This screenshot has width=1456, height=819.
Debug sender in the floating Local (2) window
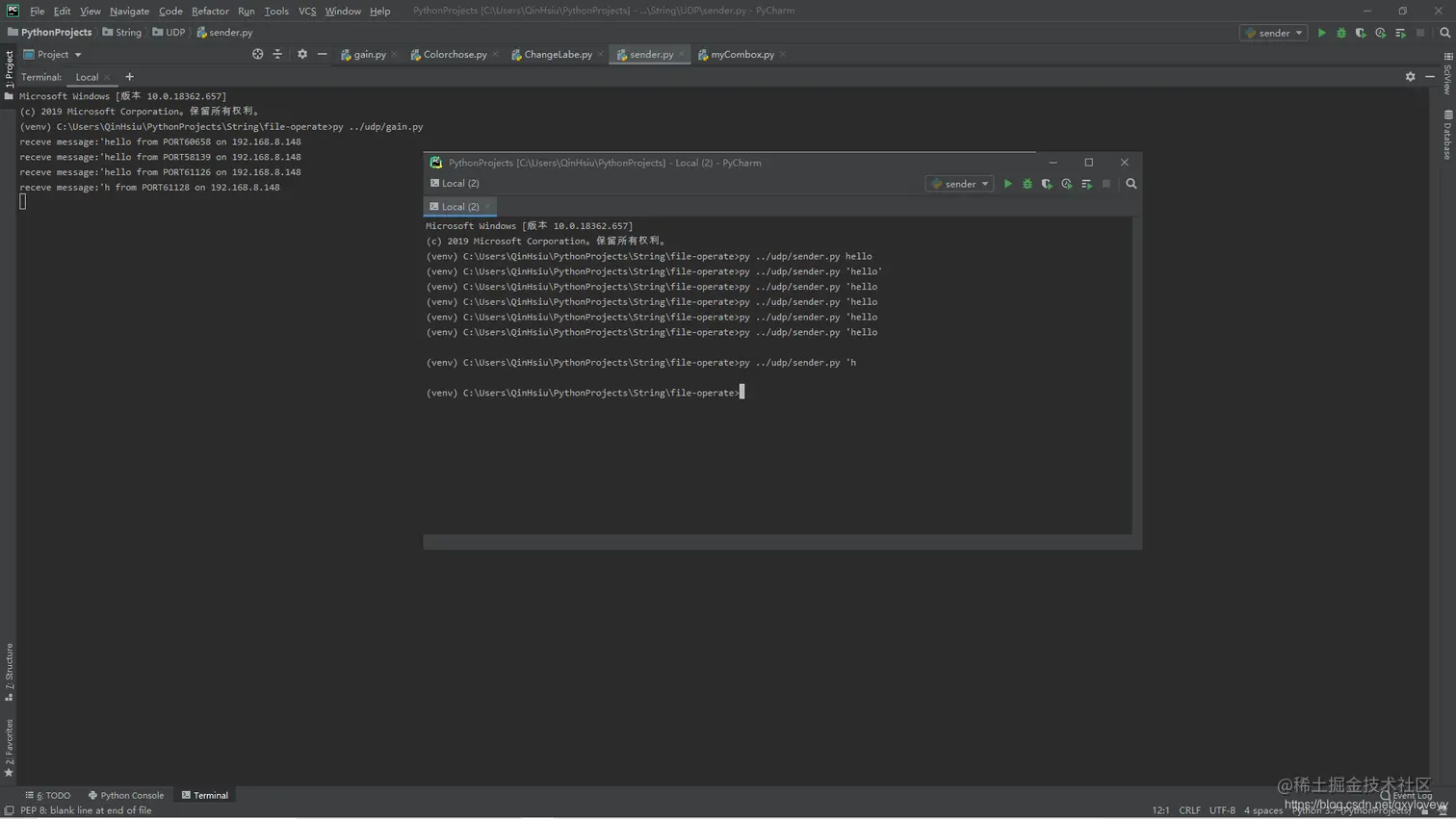coord(1027,184)
